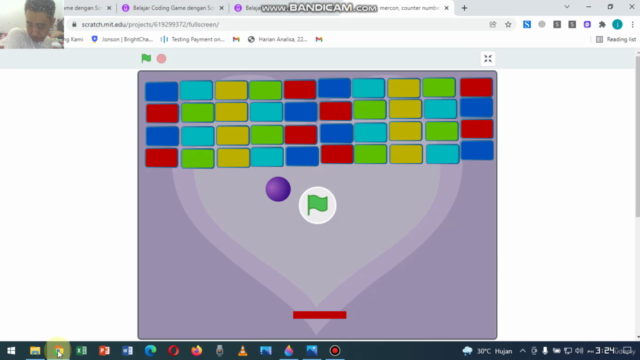
Task: Select the 'mercon, counter numbe' tab
Action: [x=408, y=8]
